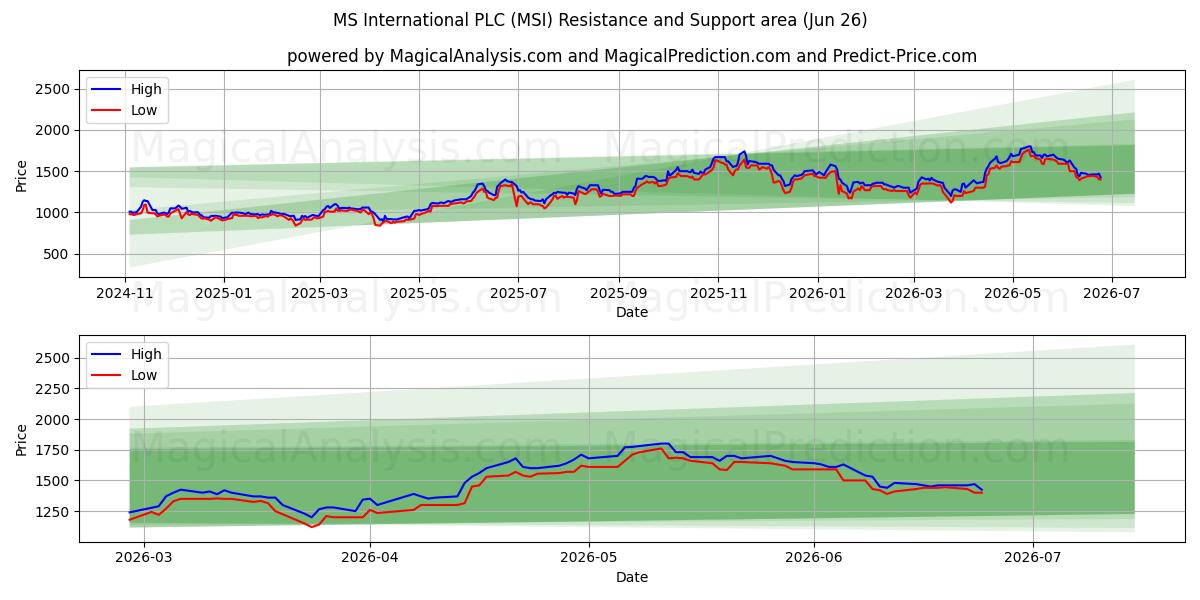The image size is (1200, 600).
Task: Click bottom chart y-axis value '1750'
Action: pyautogui.click(x=52, y=450)
